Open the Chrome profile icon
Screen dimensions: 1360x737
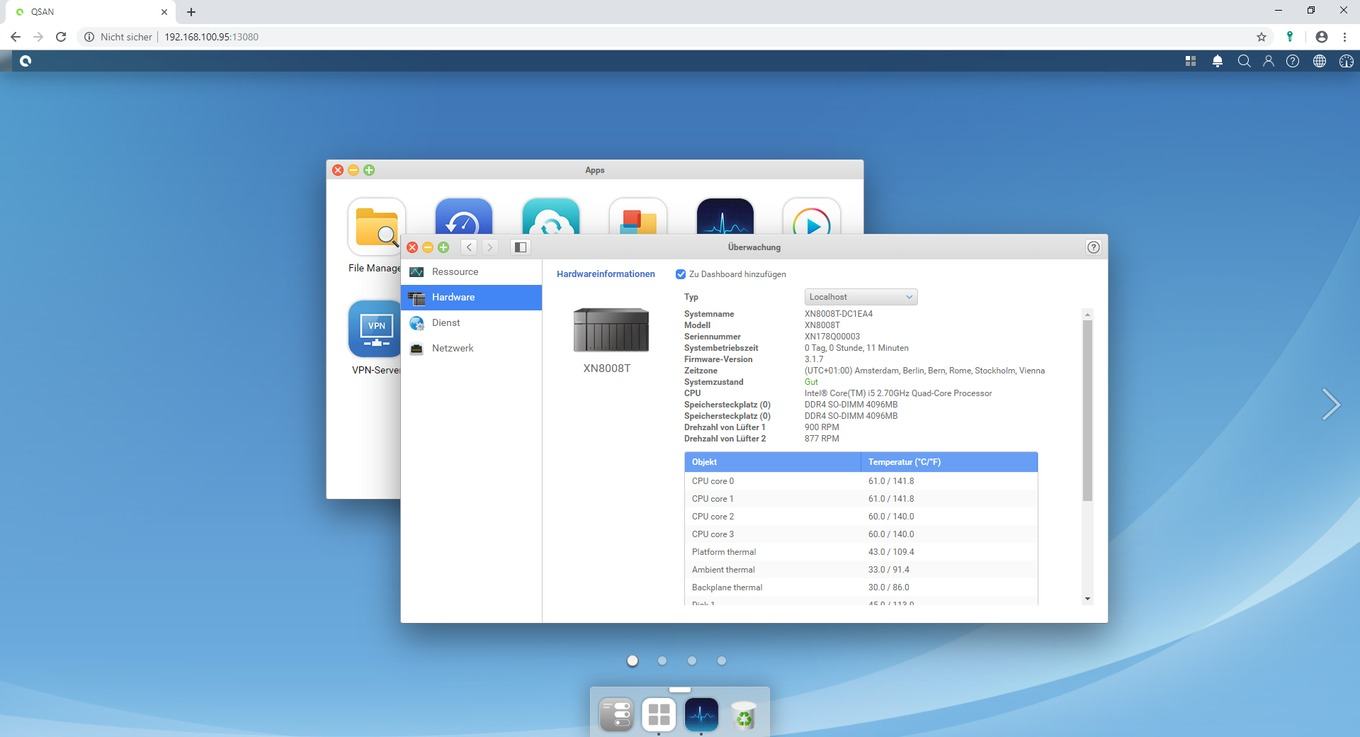(1321, 37)
